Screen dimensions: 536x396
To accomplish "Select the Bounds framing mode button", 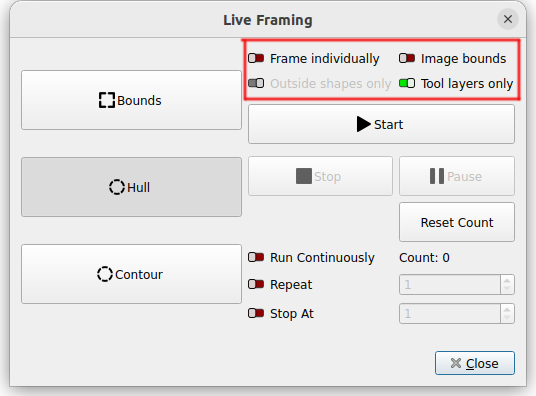I will tap(131, 100).
